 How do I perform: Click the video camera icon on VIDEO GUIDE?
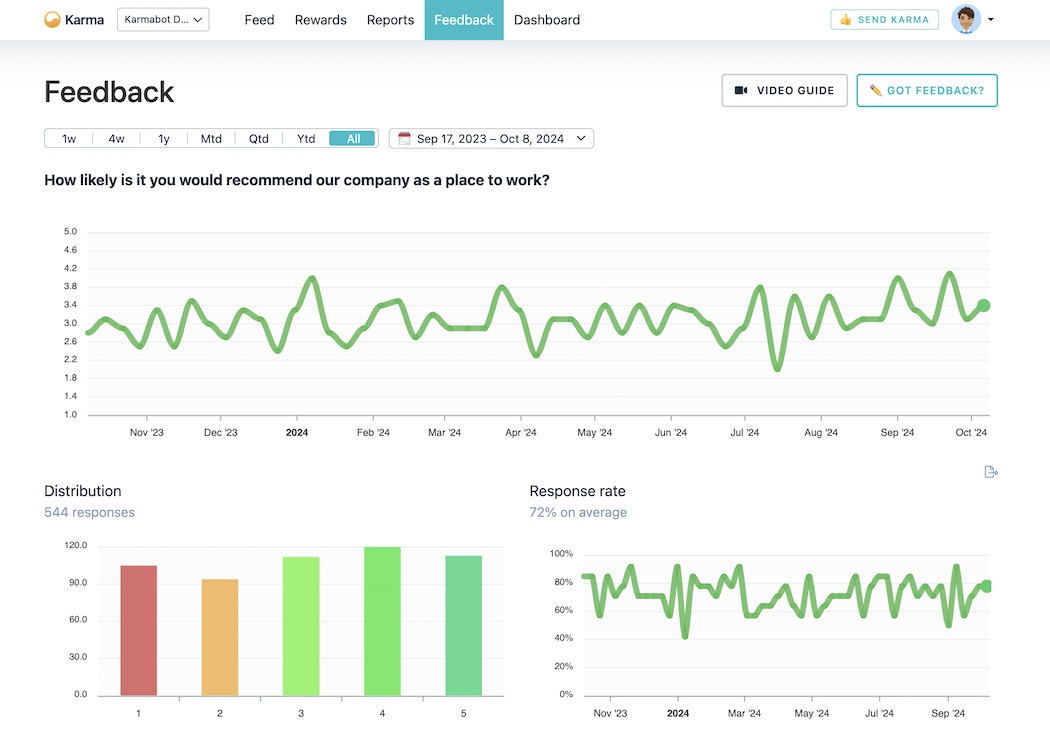tap(741, 90)
